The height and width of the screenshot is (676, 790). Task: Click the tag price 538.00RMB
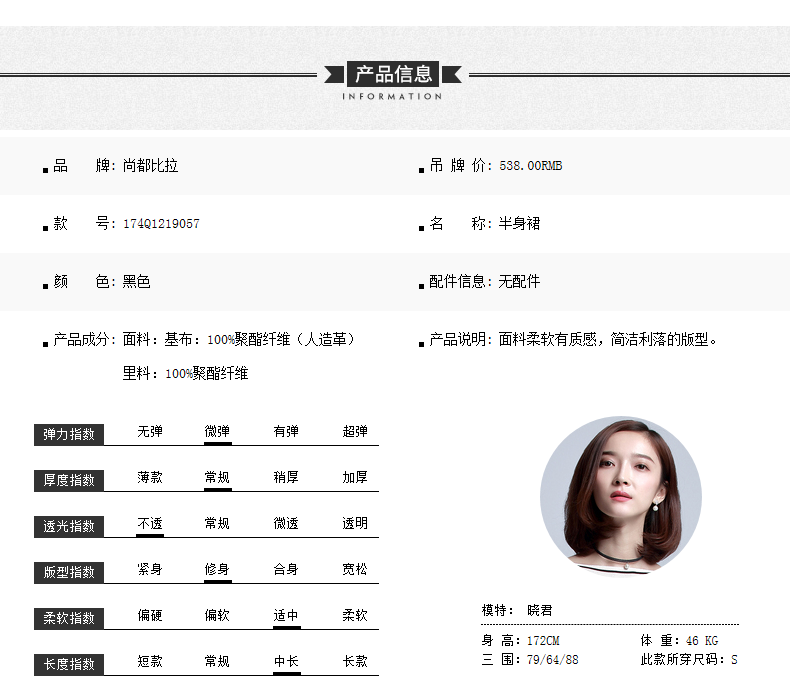coord(531,166)
